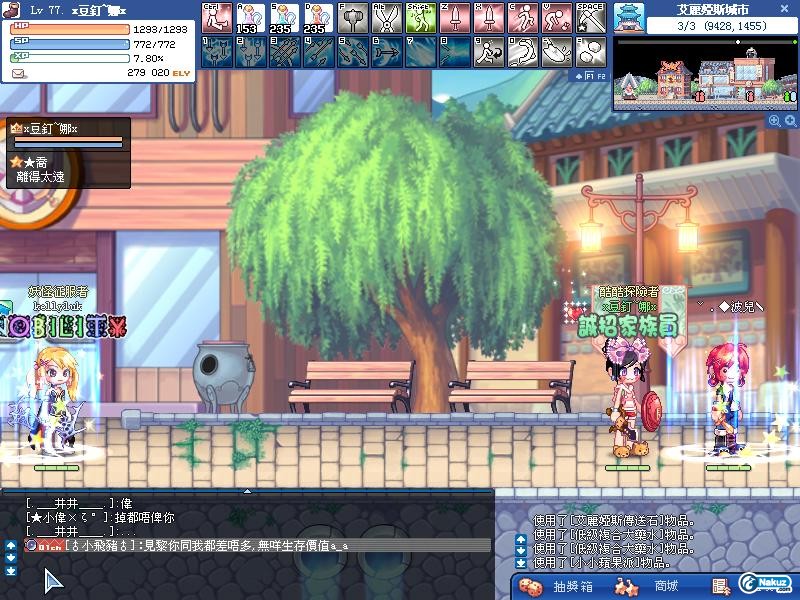Click the cookie lottery icon

(x=531, y=587)
